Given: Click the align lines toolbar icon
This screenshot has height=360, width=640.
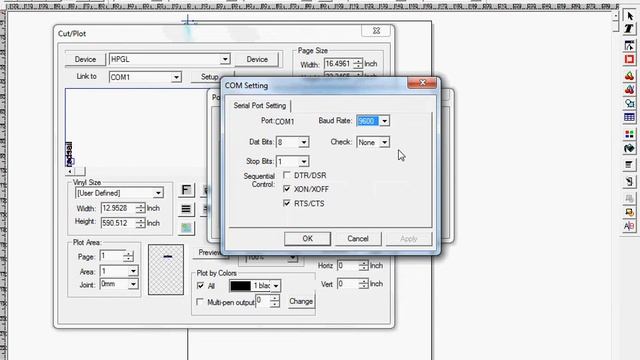Looking at the screenshot, I should tap(629, 165).
